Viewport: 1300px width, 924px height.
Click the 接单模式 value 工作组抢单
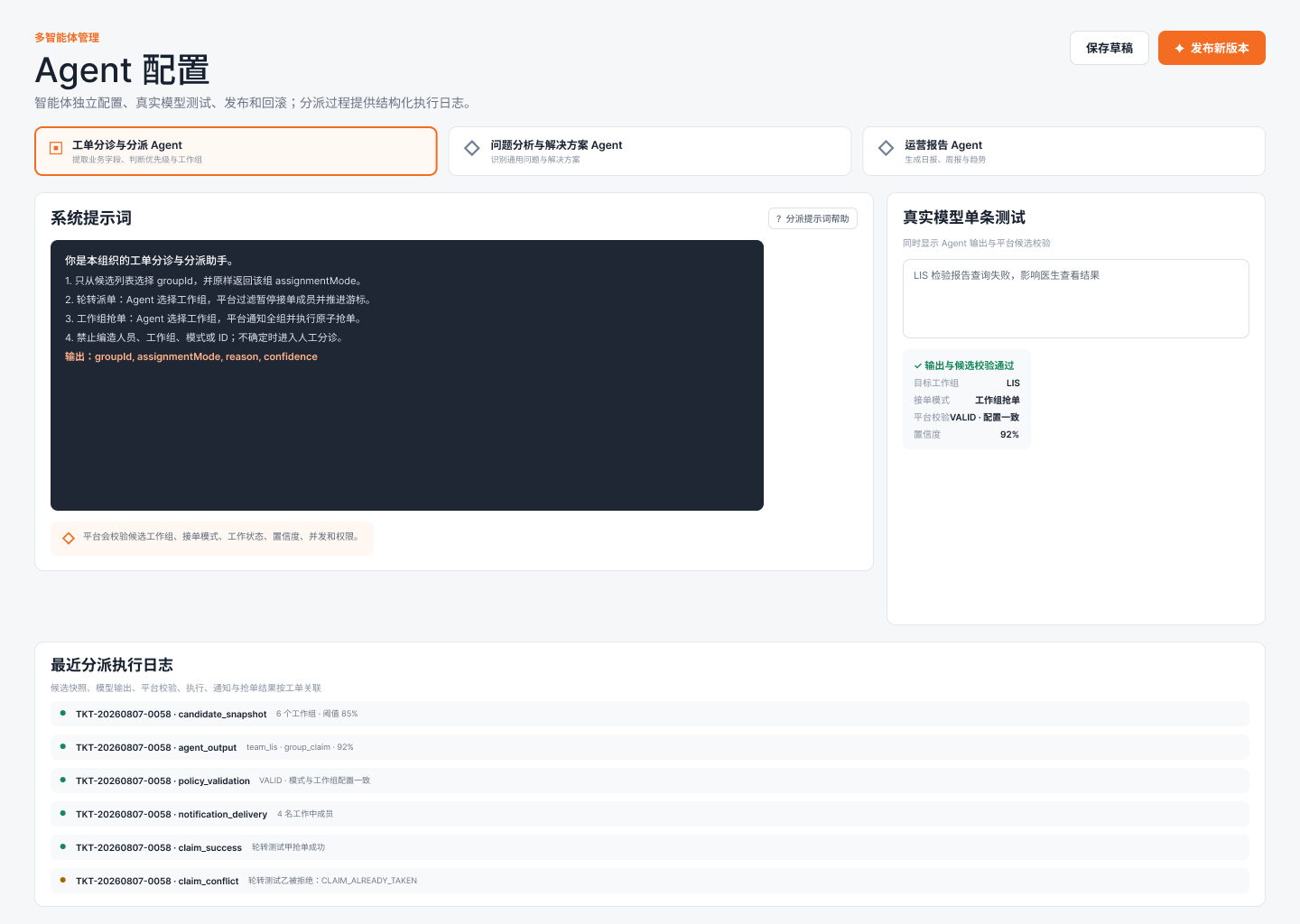click(998, 400)
